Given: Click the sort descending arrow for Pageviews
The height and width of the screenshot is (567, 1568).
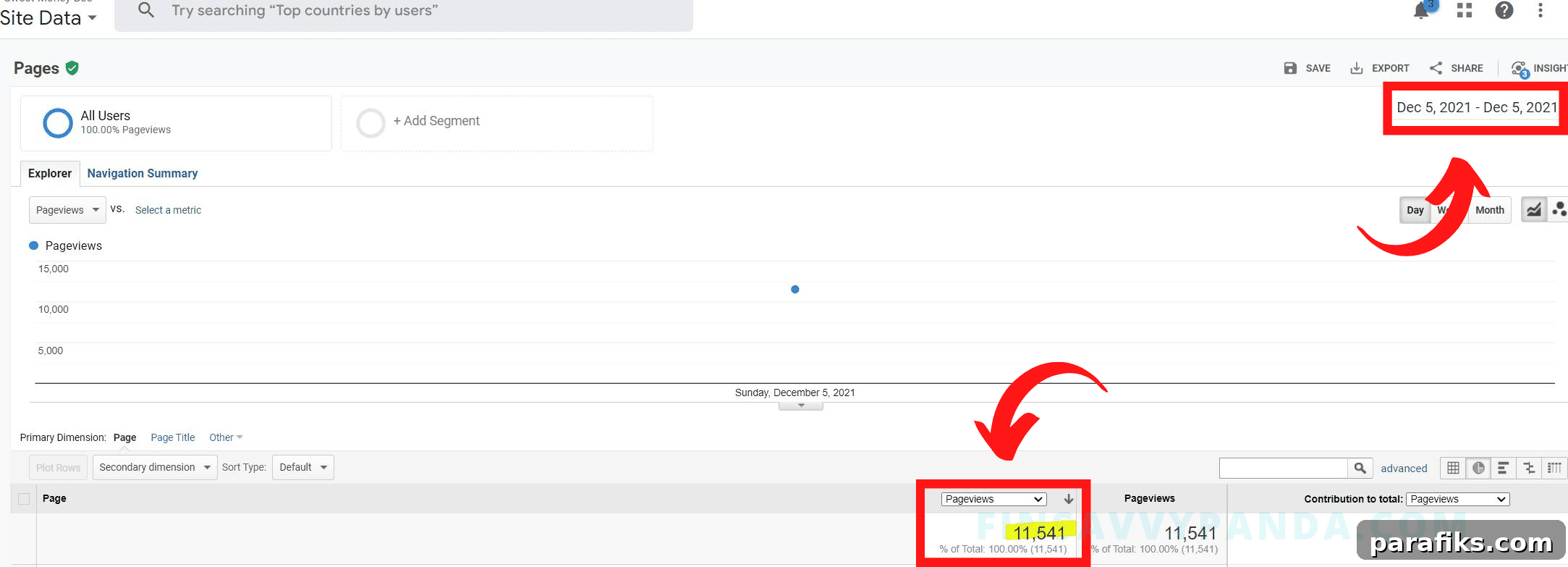Looking at the screenshot, I should (x=1068, y=499).
